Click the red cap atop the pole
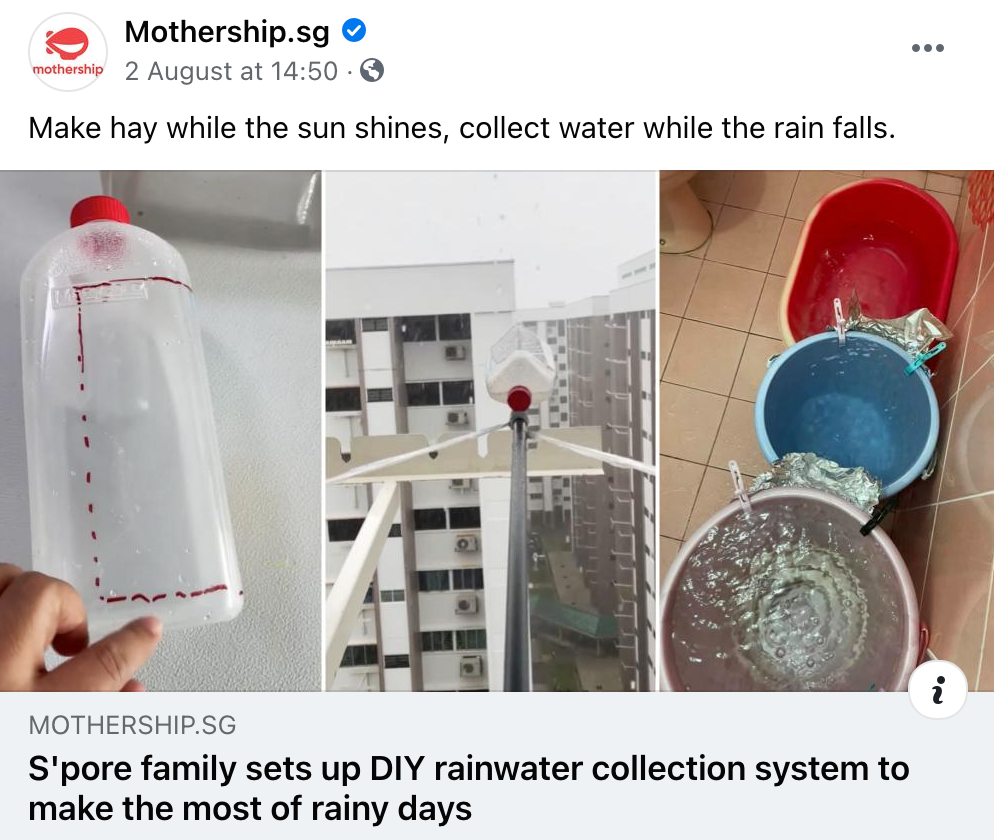 click(519, 398)
